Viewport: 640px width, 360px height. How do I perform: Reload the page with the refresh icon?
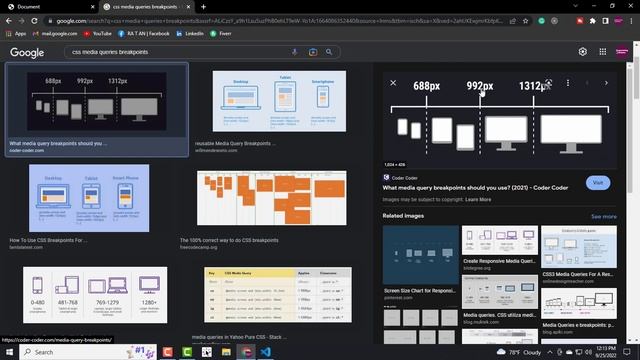click(34, 20)
